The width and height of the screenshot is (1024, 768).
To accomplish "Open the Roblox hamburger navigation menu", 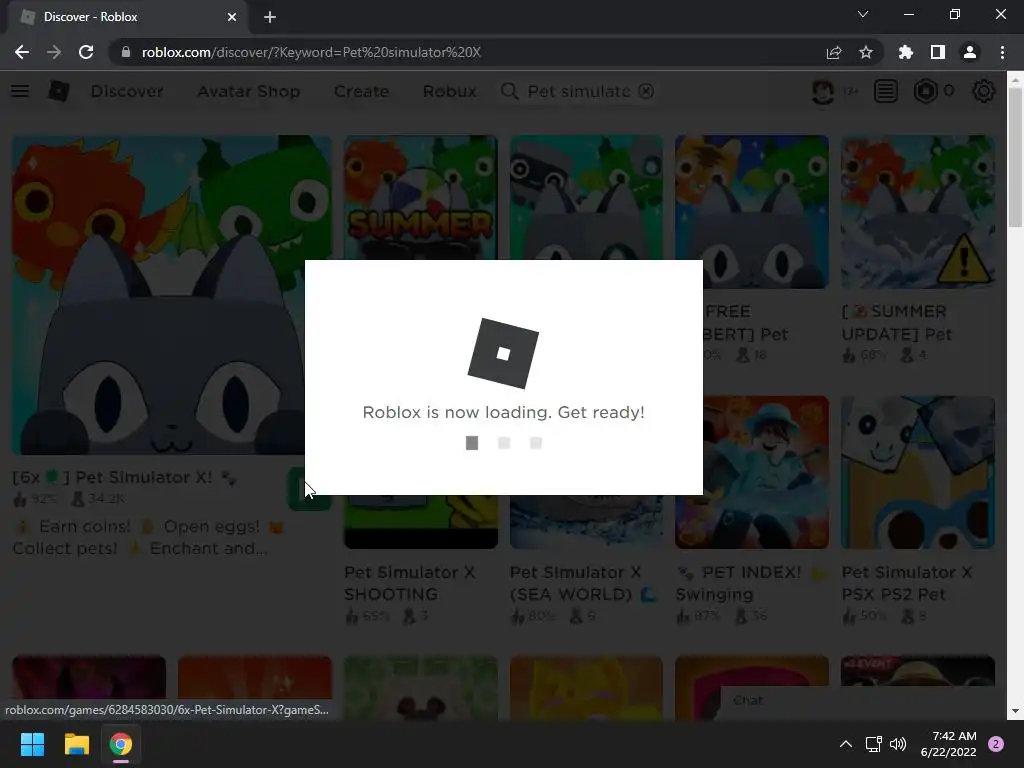I will click(20, 91).
